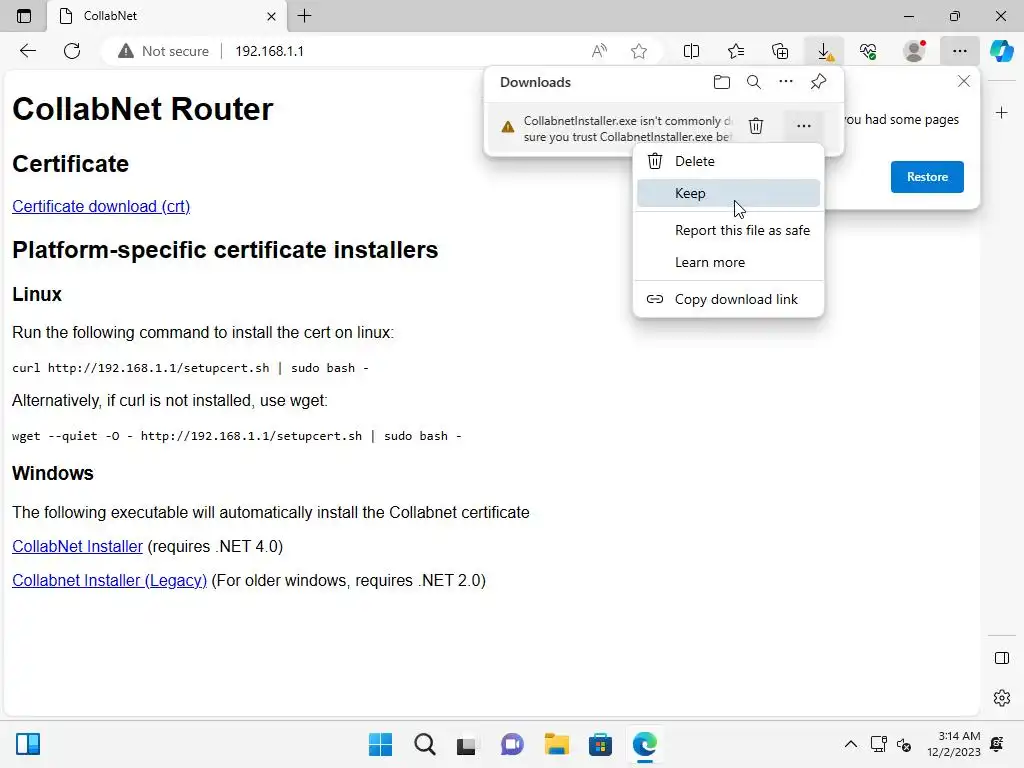Click the Restore button

click(927, 177)
